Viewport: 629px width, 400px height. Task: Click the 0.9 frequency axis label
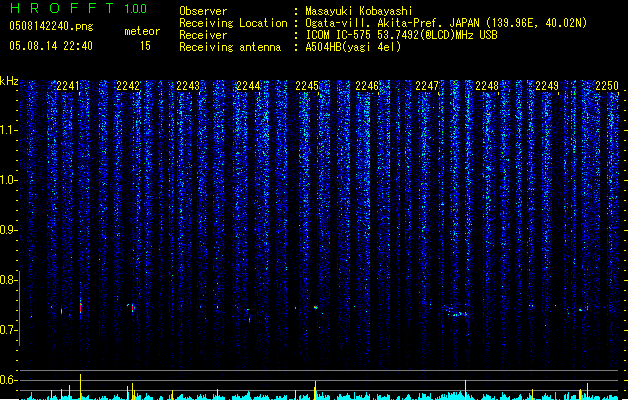(x=8, y=230)
